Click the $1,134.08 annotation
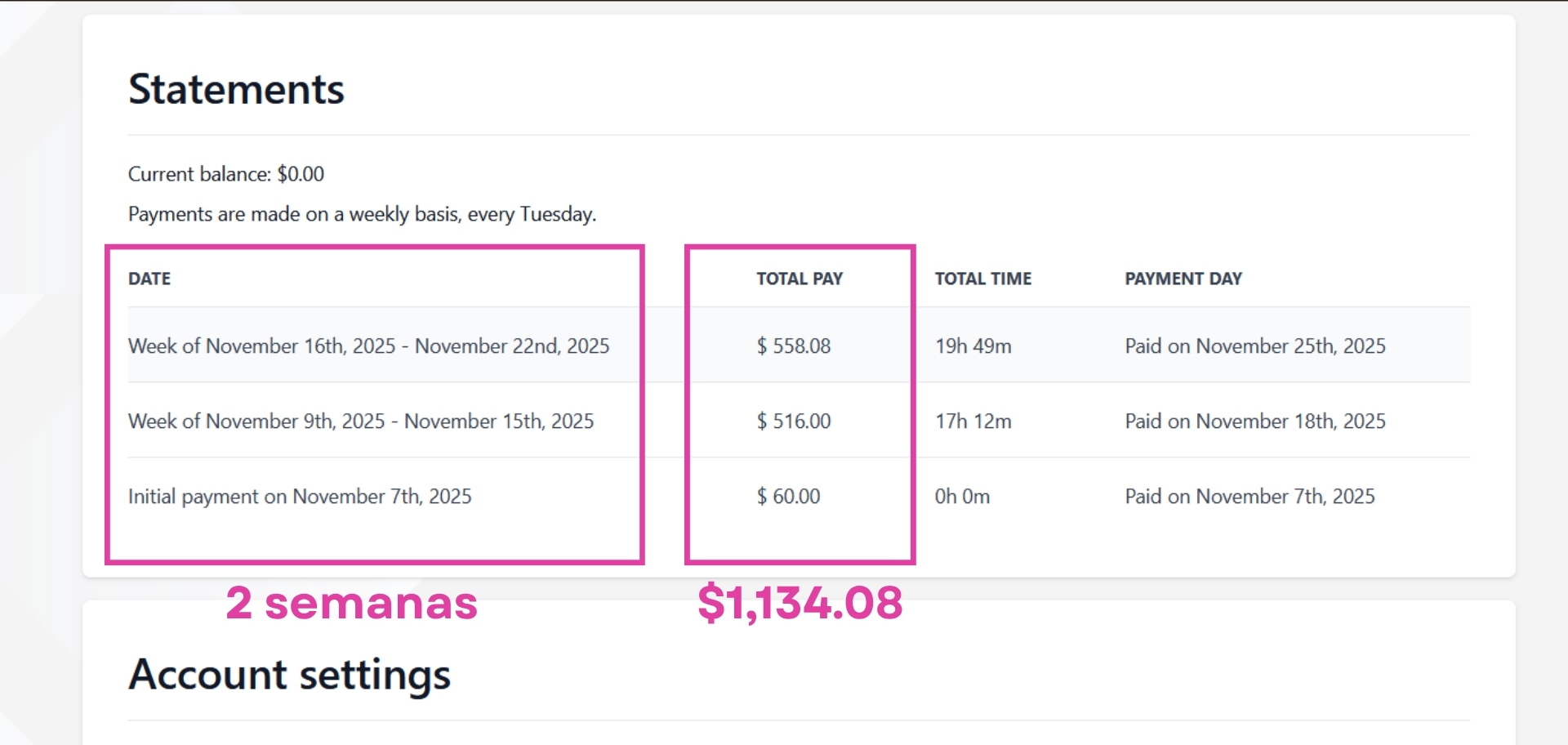The width and height of the screenshot is (1568, 745). point(800,604)
